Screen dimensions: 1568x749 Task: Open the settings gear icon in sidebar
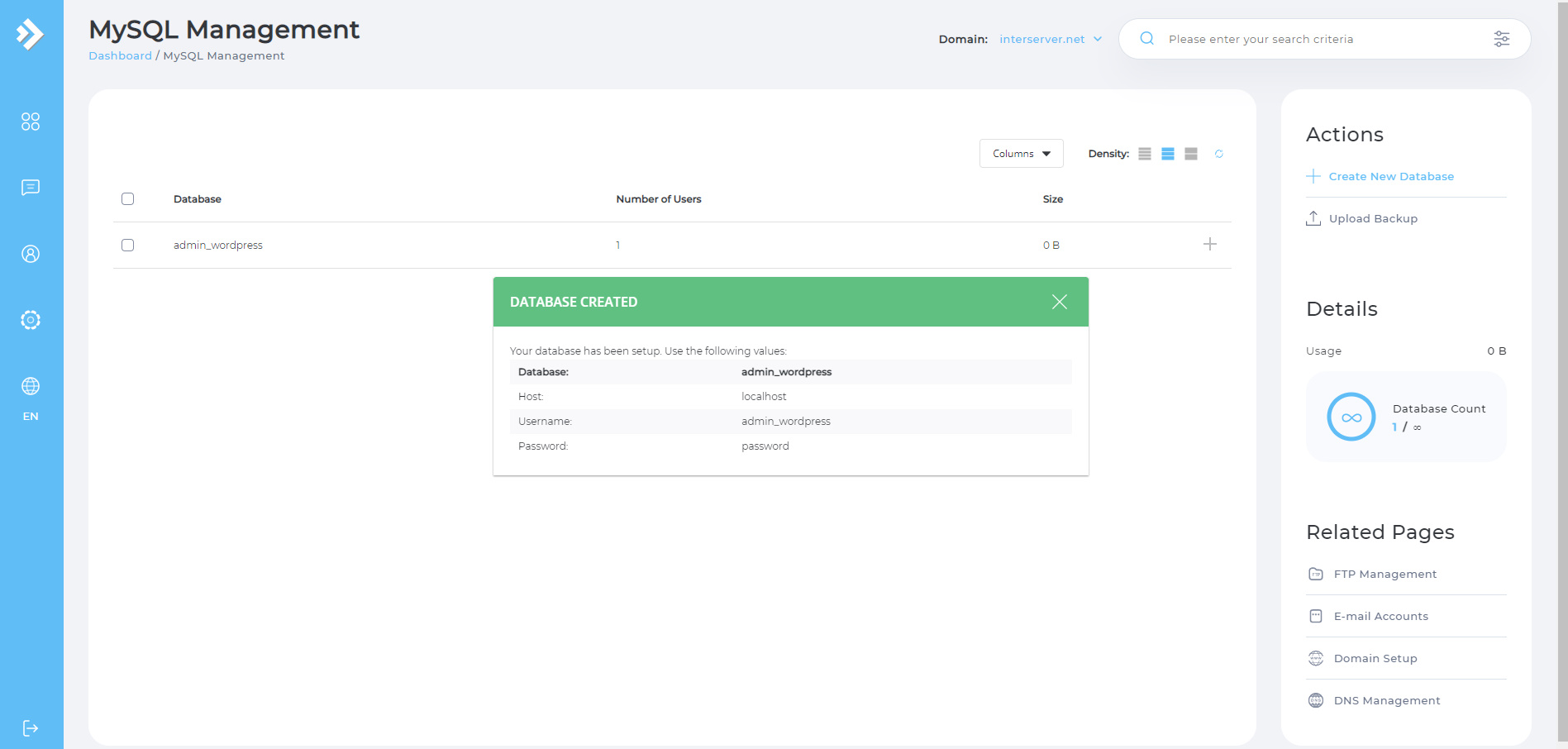(x=31, y=320)
